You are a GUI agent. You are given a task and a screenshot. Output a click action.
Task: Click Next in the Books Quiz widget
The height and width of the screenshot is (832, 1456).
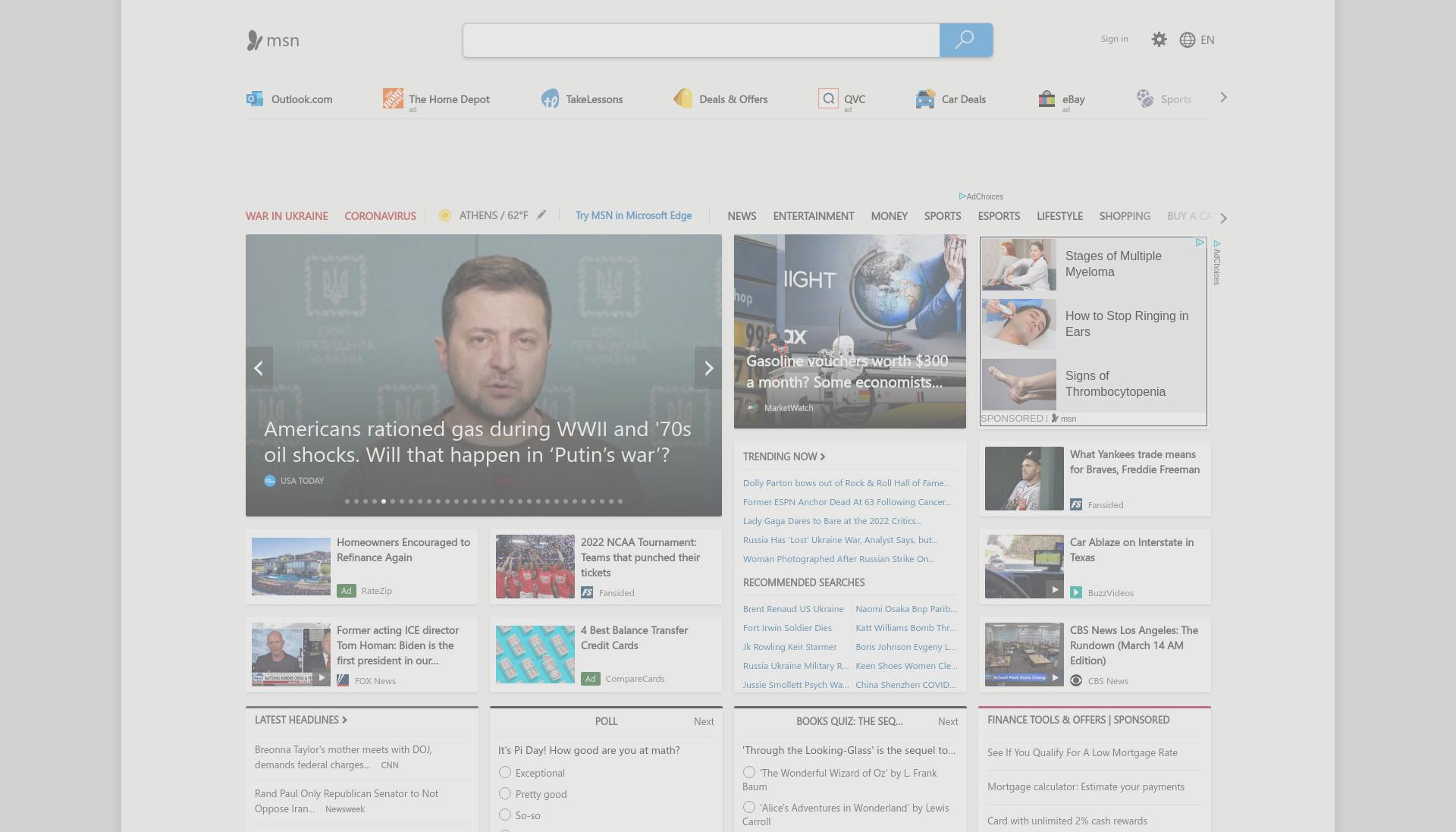pos(948,721)
